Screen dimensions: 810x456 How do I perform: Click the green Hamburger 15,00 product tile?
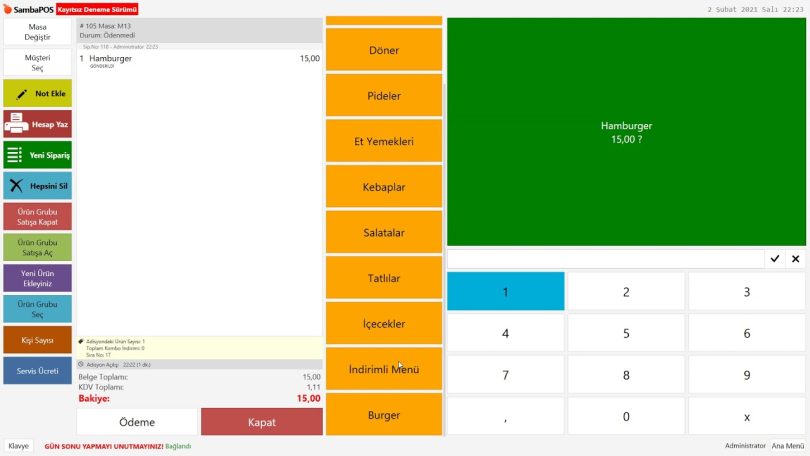click(626, 132)
